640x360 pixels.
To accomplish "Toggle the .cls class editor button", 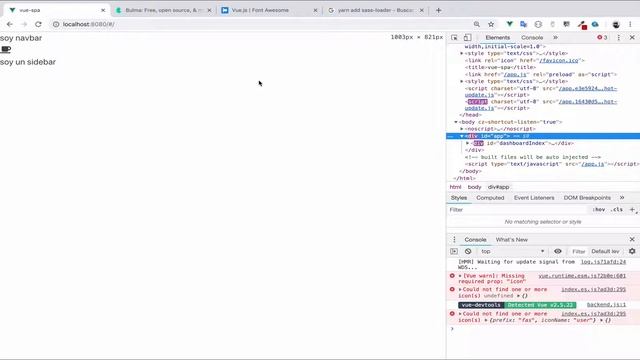I will tap(617, 210).
